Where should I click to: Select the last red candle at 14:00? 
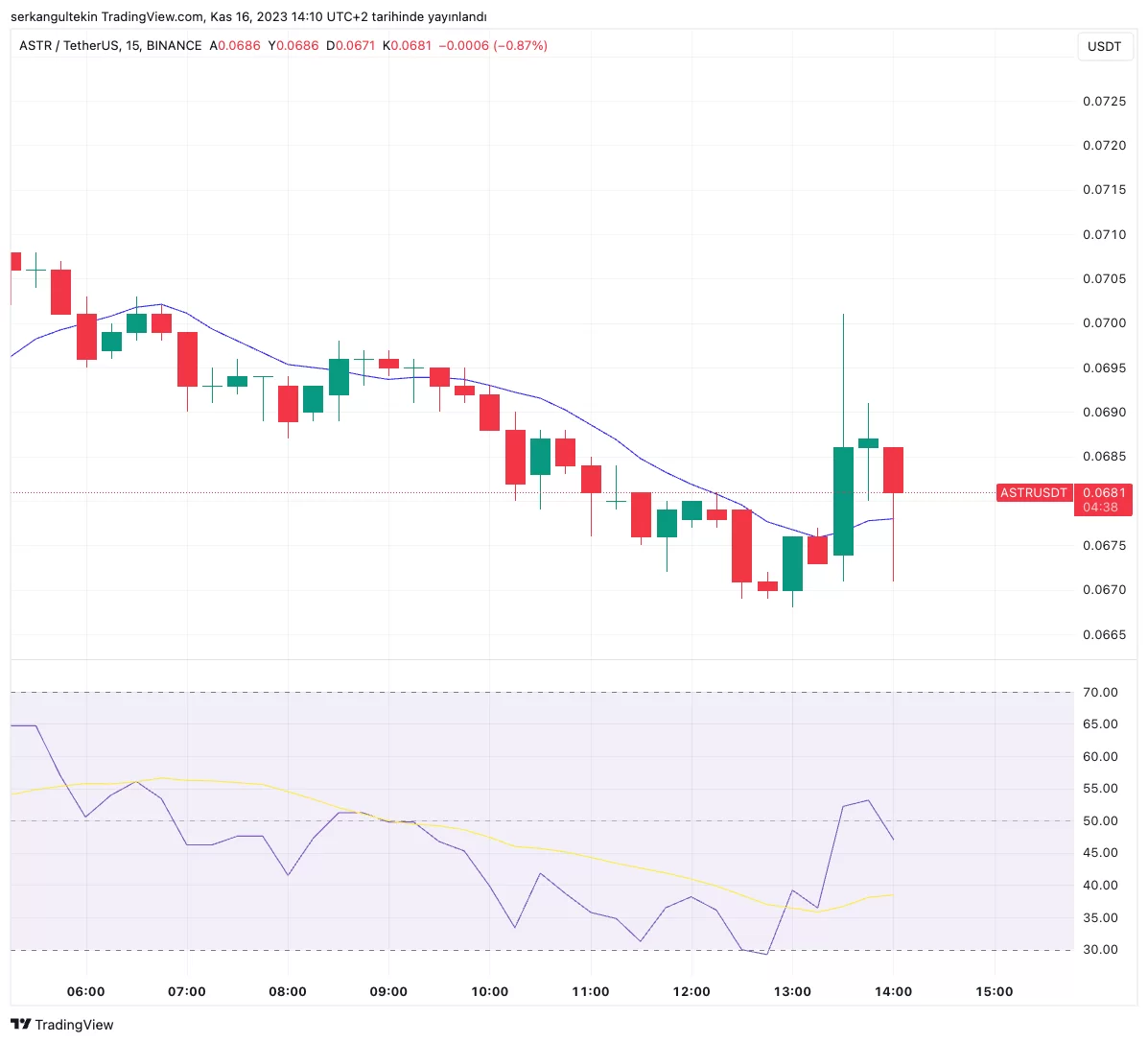(893, 469)
